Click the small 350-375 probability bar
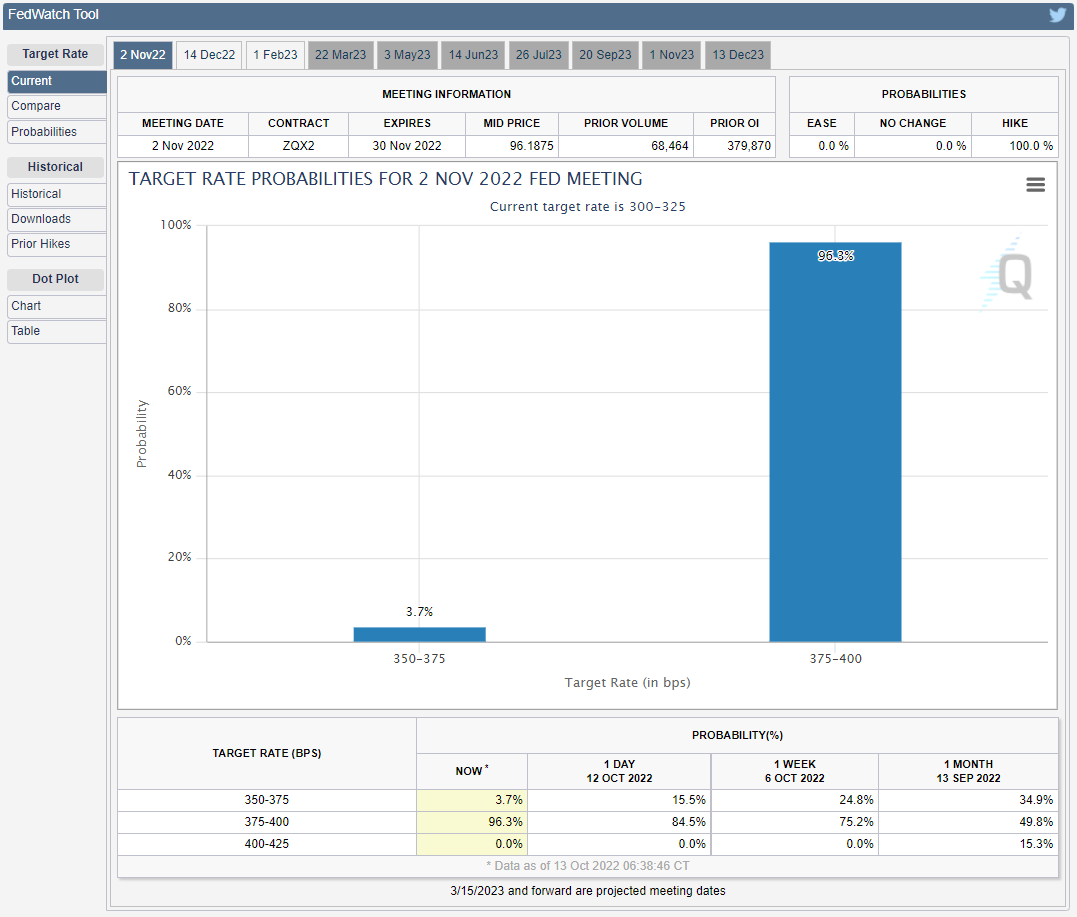Image resolution: width=1077 pixels, height=917 pixels. (x=419, y=634)
